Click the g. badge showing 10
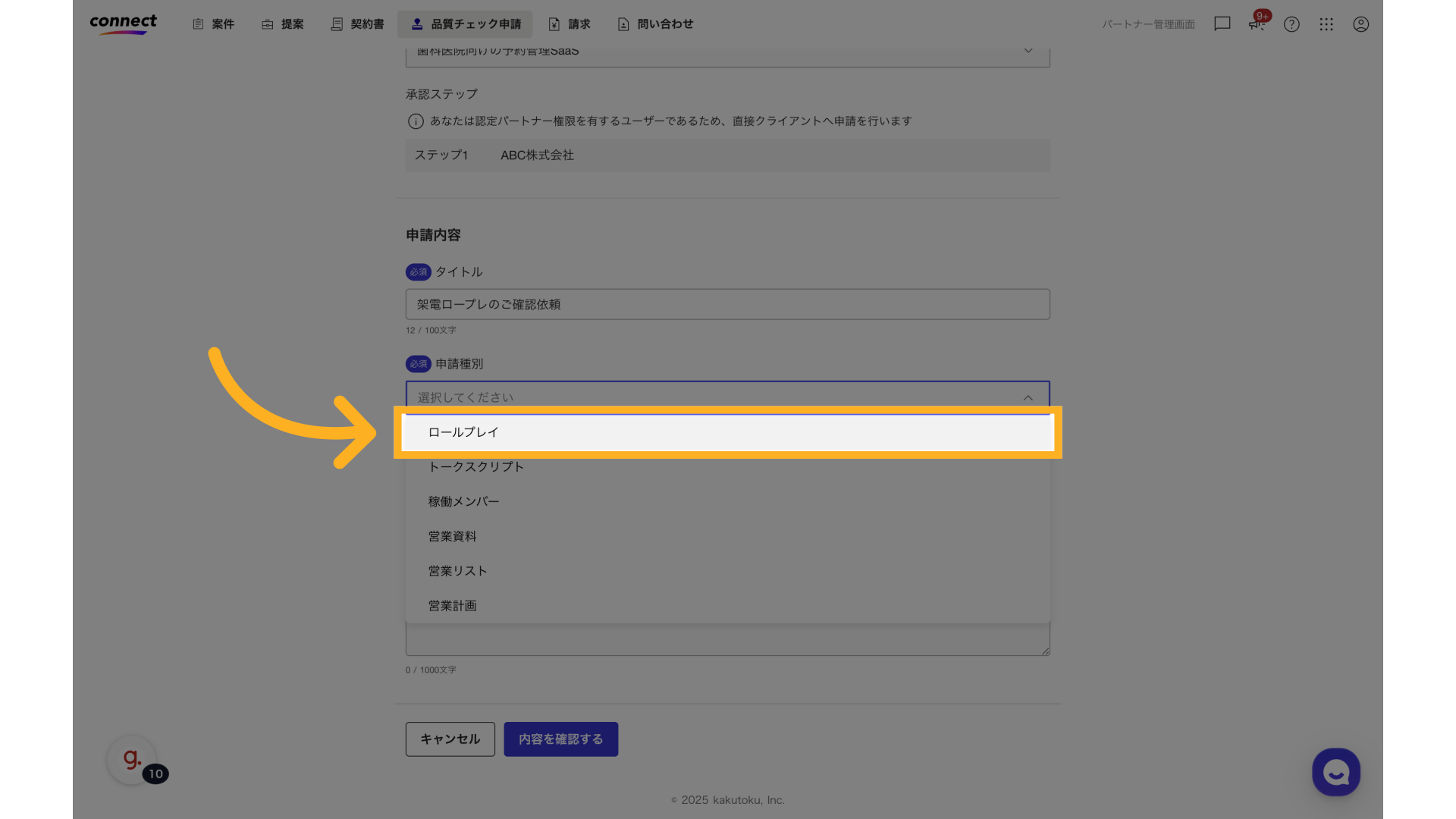 pyautogui.click(x=133, y=760)
